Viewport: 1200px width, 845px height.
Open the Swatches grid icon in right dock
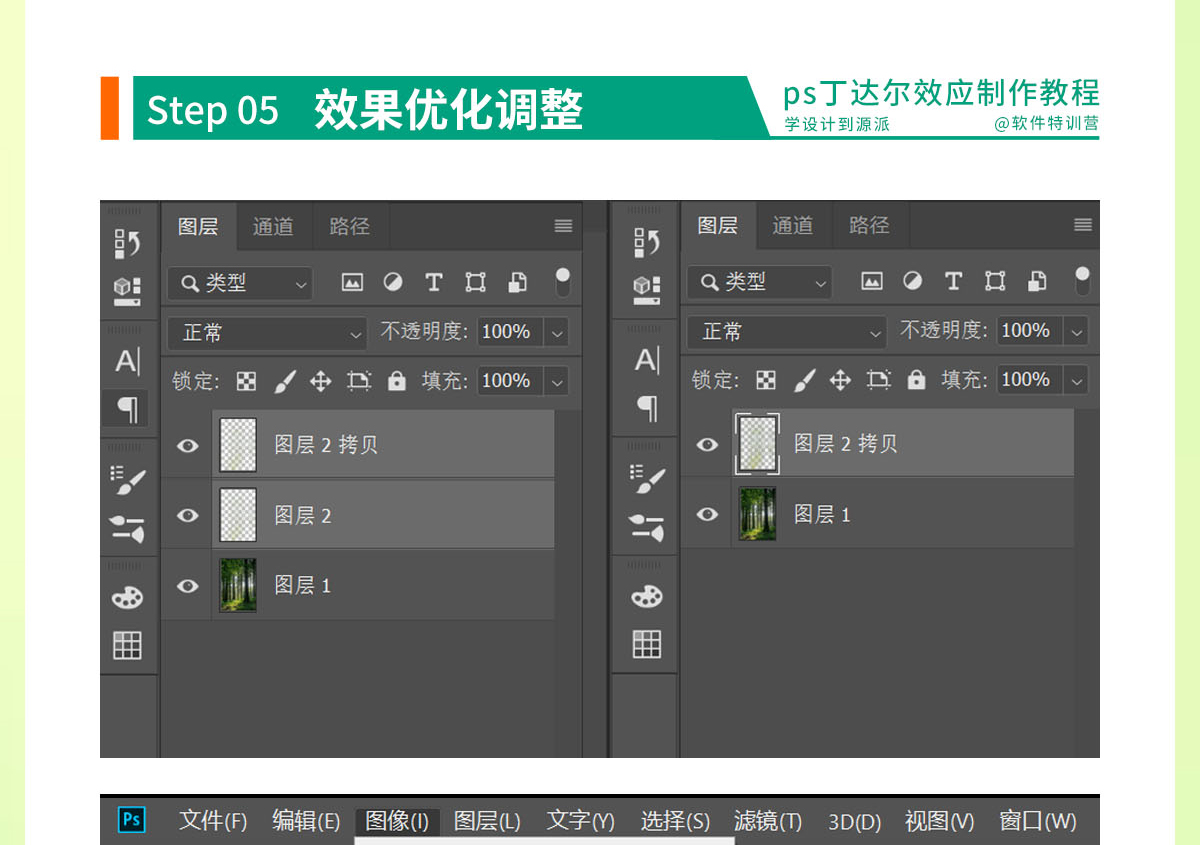pyautogui.click(x=647, y=645)
